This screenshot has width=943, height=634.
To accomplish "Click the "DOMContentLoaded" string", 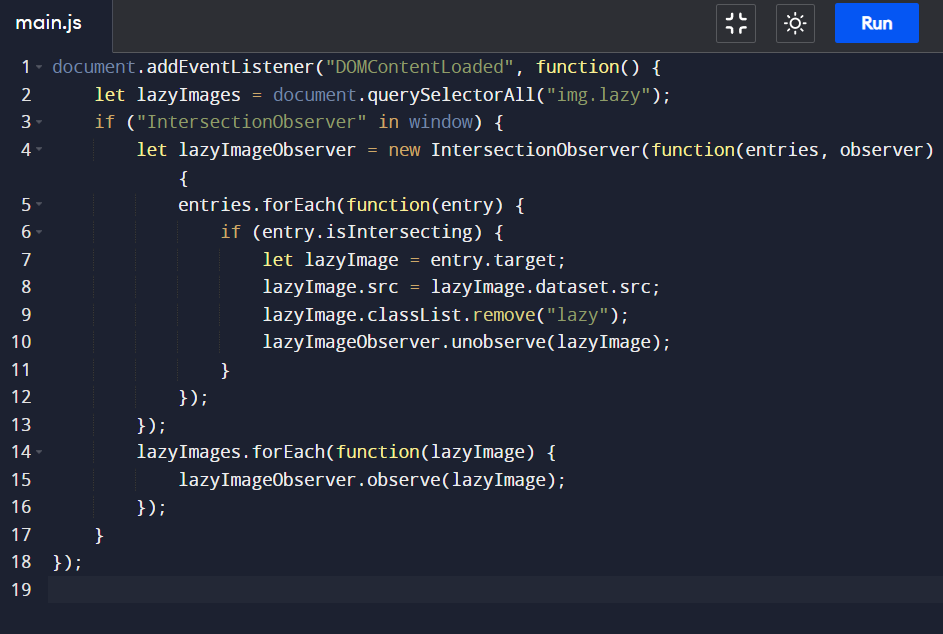I will pos(419,67).
